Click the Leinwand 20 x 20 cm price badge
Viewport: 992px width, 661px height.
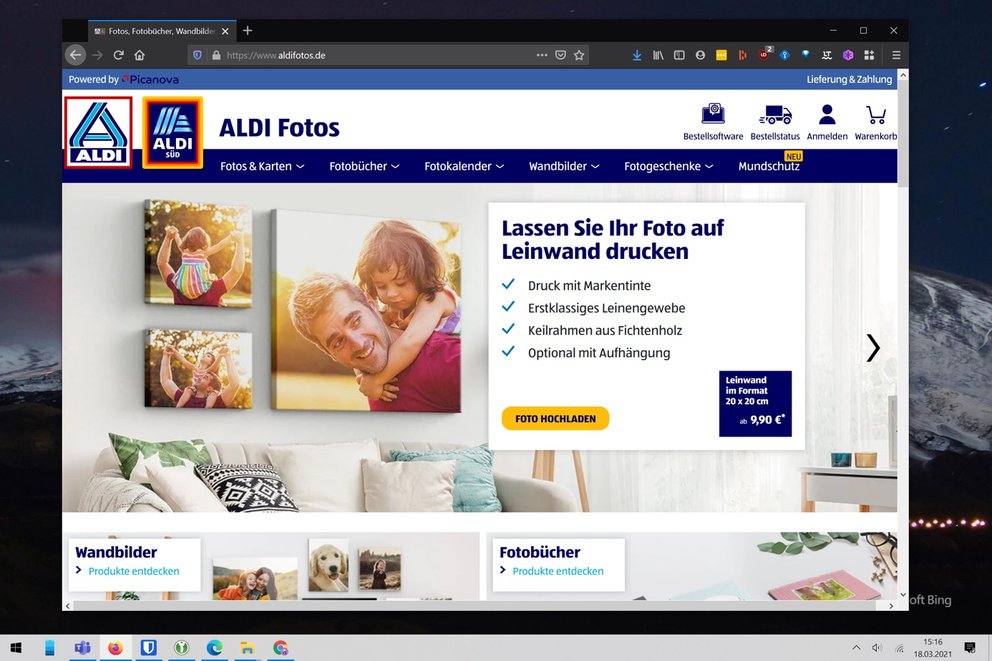point(755,404)
